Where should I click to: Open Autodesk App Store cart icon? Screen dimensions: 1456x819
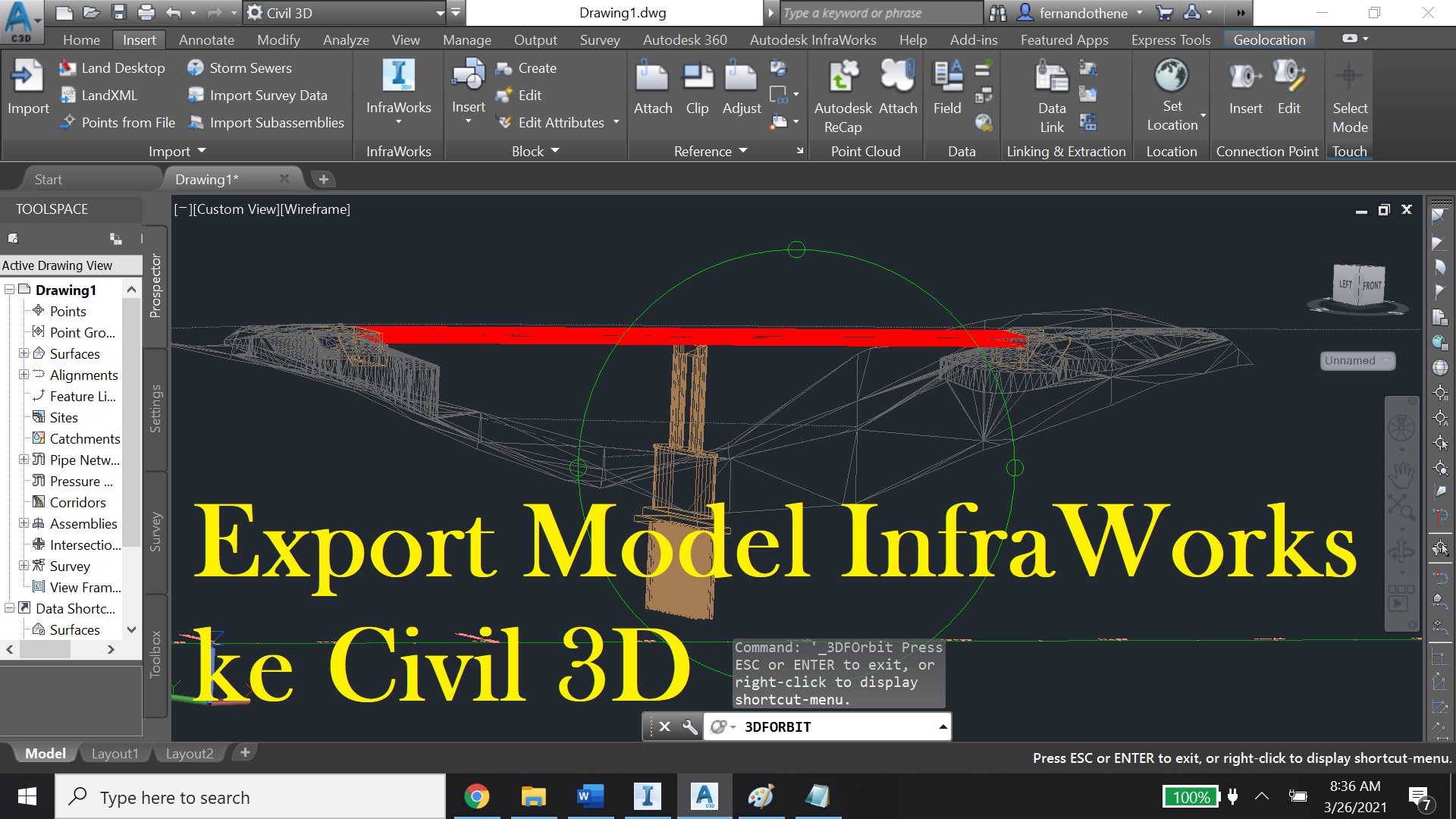click(x=1165, y=13)
